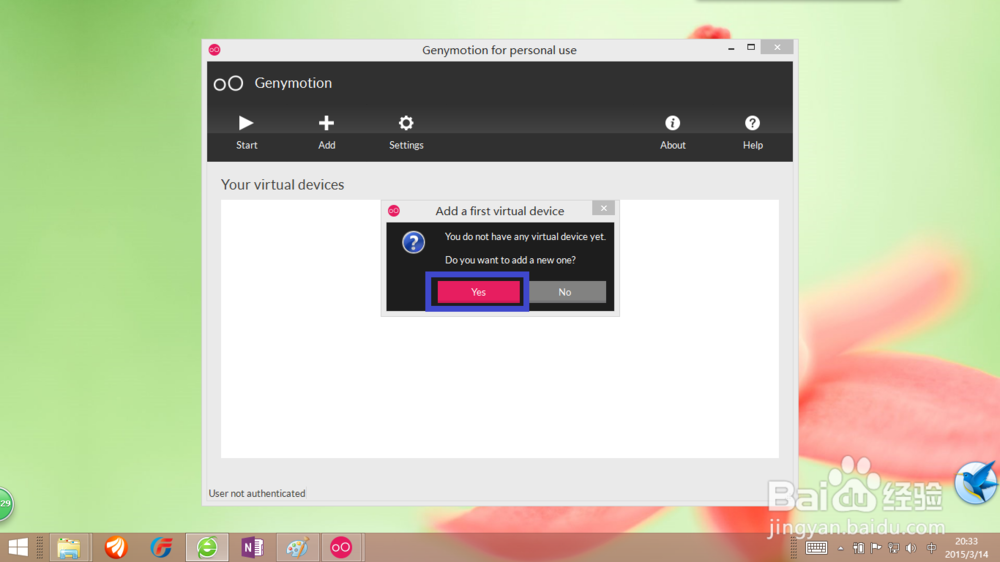The width and height of the screenshot is (1000, 562).
Task: Click the volume speaker tray icon
Action: (x=911, y=548)
